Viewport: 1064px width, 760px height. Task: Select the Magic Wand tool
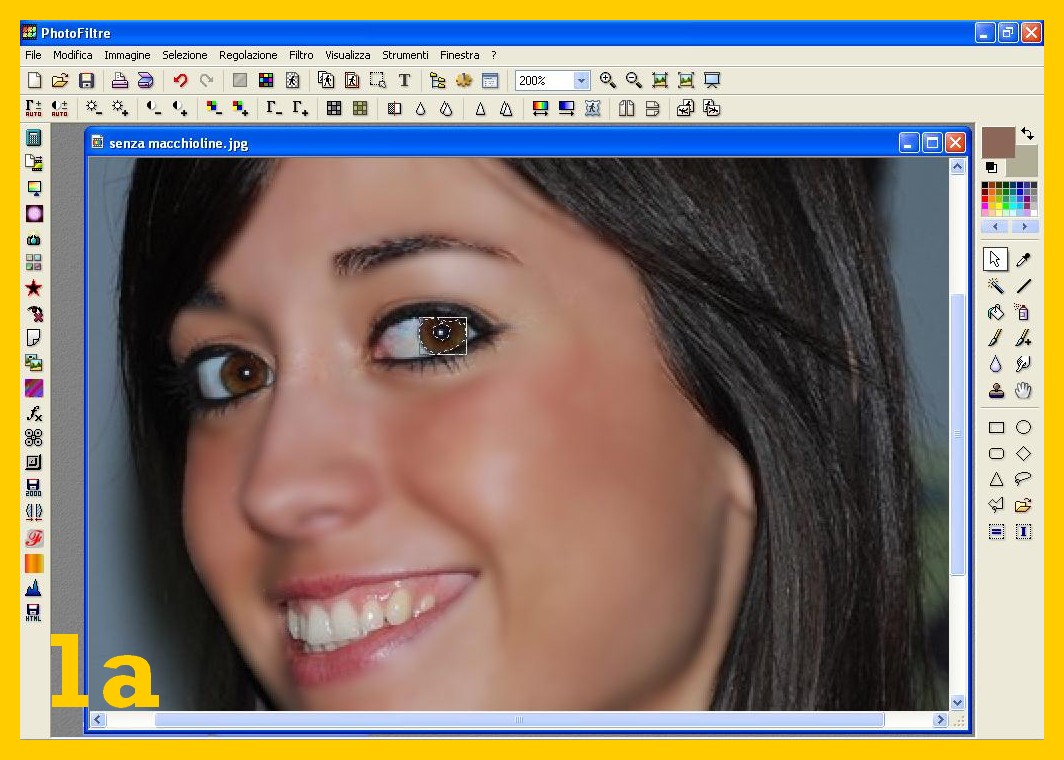(996, 286)
